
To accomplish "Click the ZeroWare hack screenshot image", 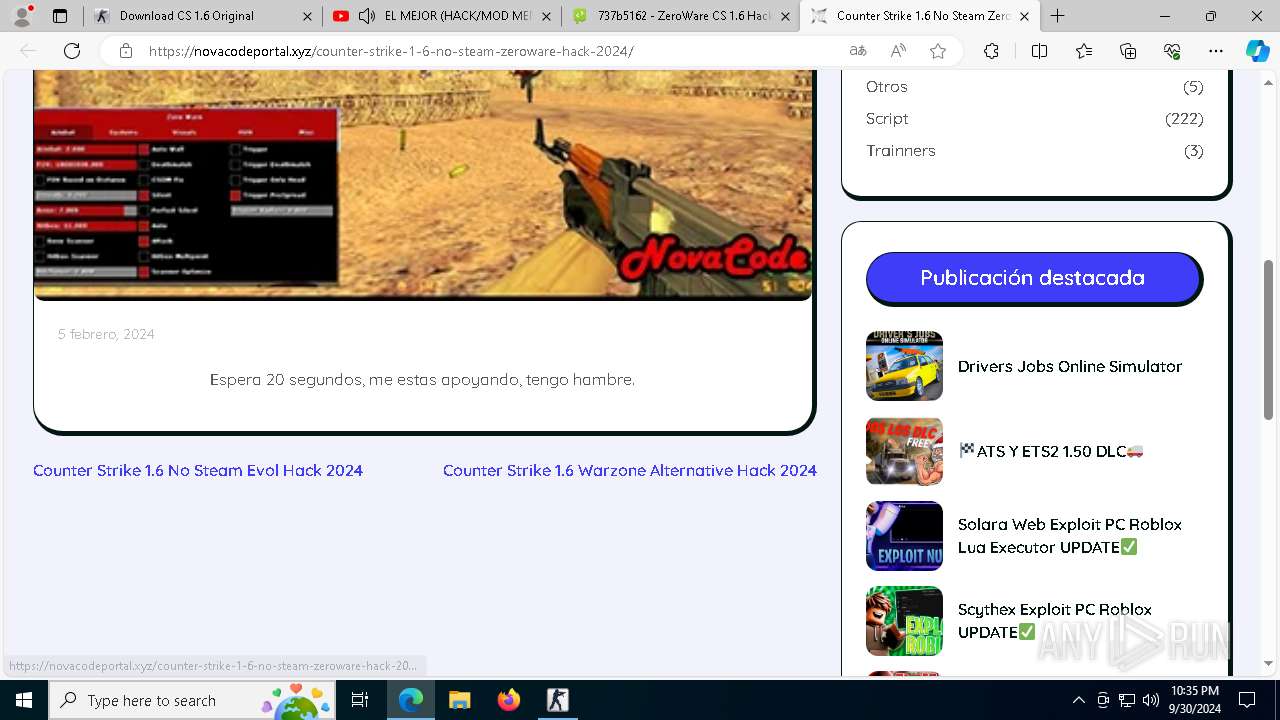I will click(x=423, y=185).
